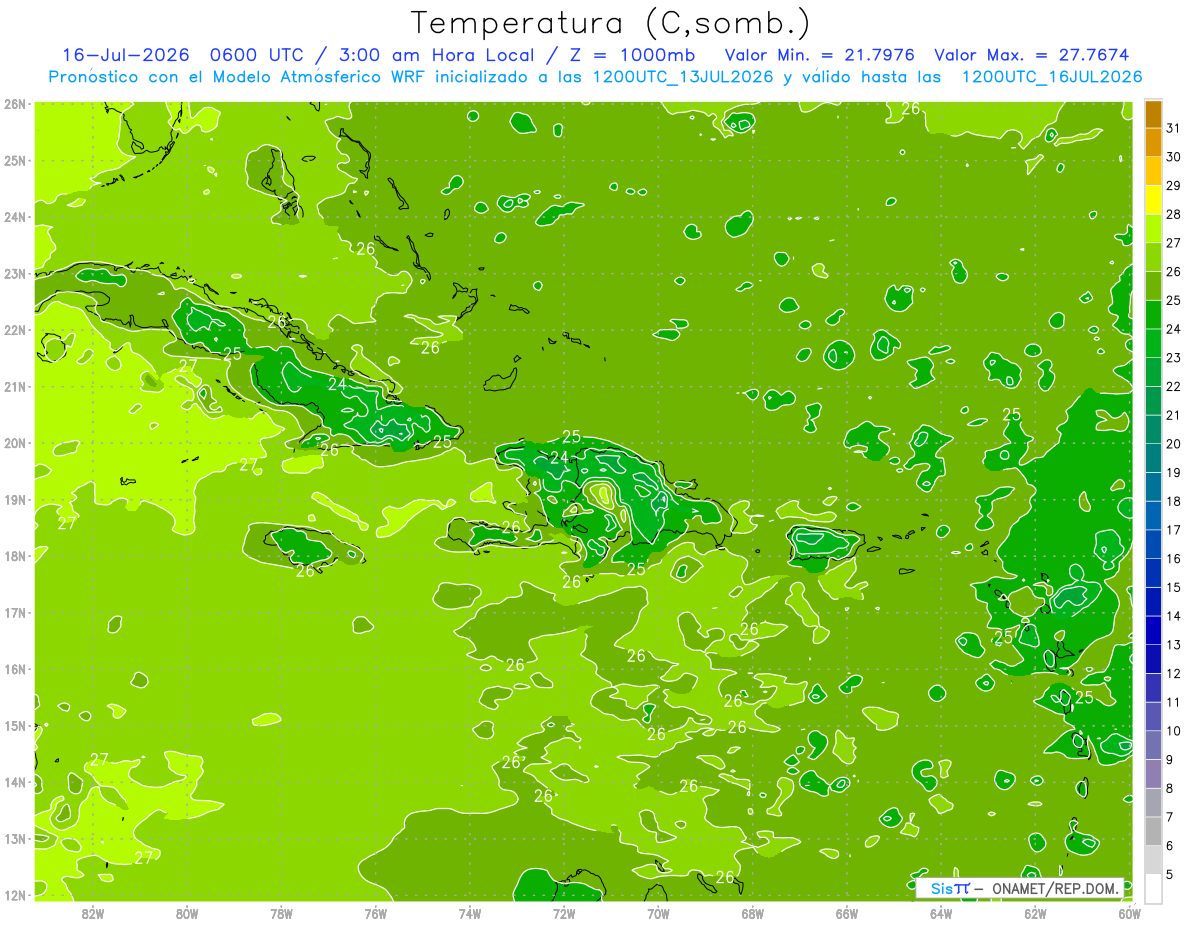Click the '74W' longitude axis label
This screenshot has width=1200, height=927.
(x=470, y=913)
